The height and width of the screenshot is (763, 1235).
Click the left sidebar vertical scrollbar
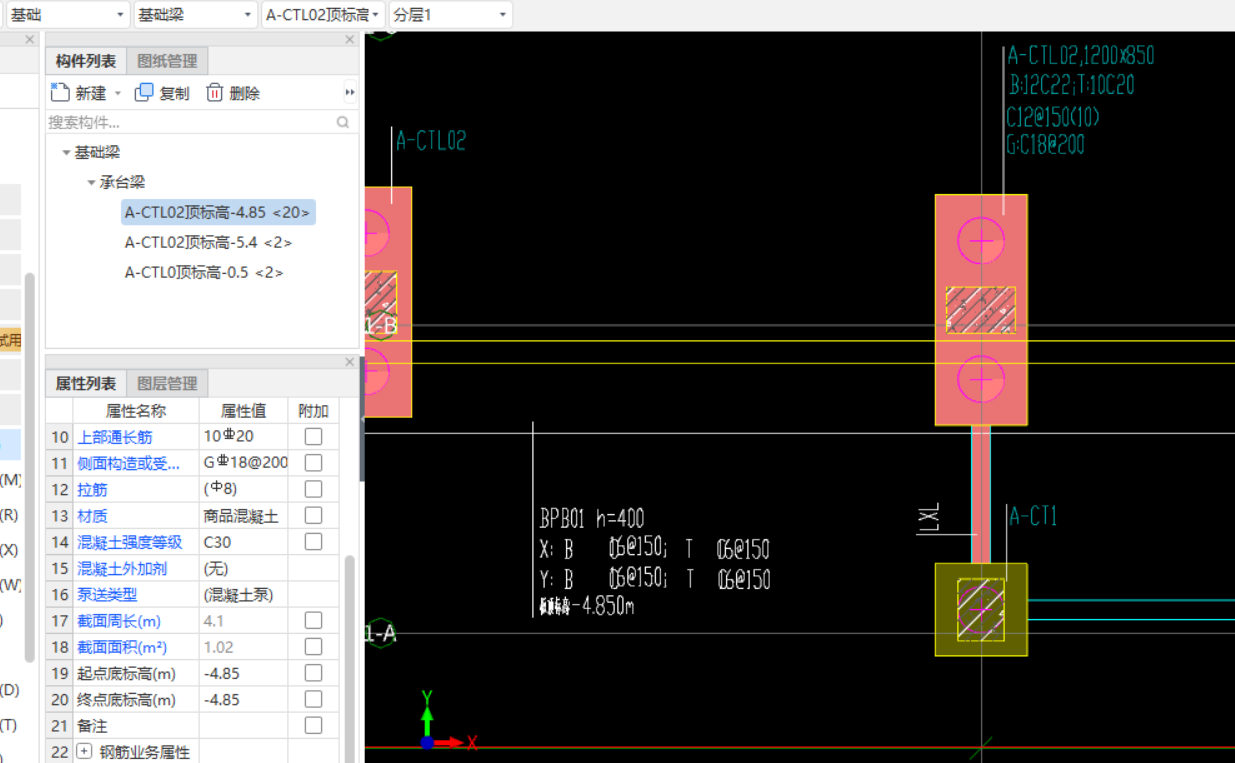click(x=30, y=465)
